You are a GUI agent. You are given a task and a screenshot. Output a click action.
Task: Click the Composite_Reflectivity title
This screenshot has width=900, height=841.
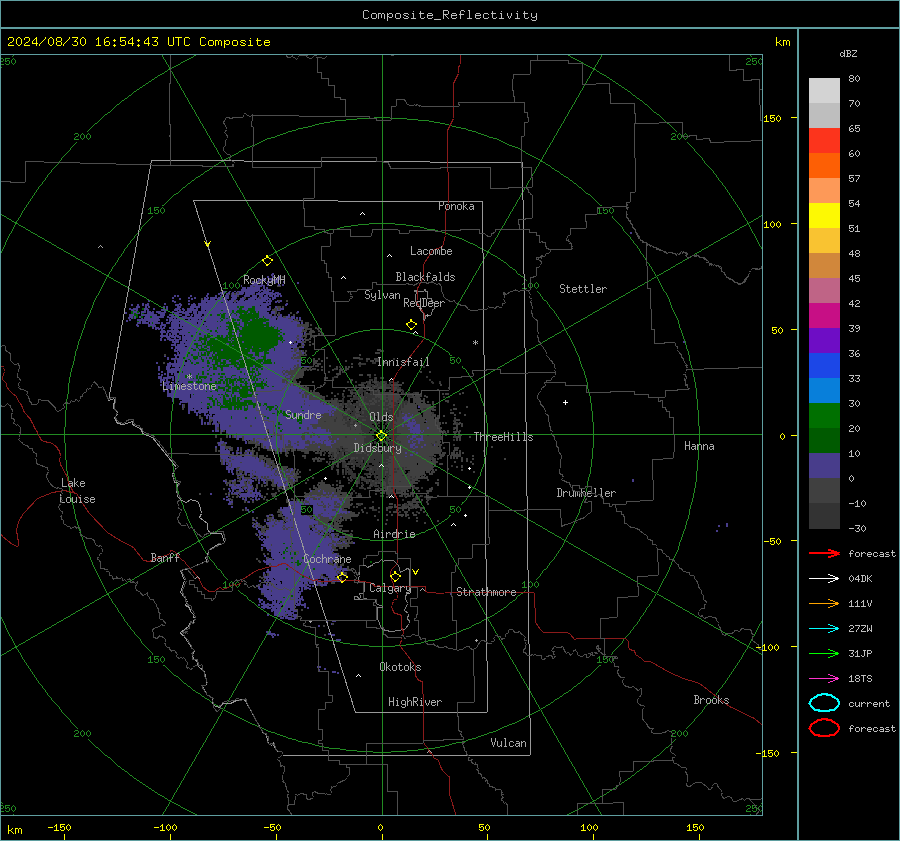[450, 15]
